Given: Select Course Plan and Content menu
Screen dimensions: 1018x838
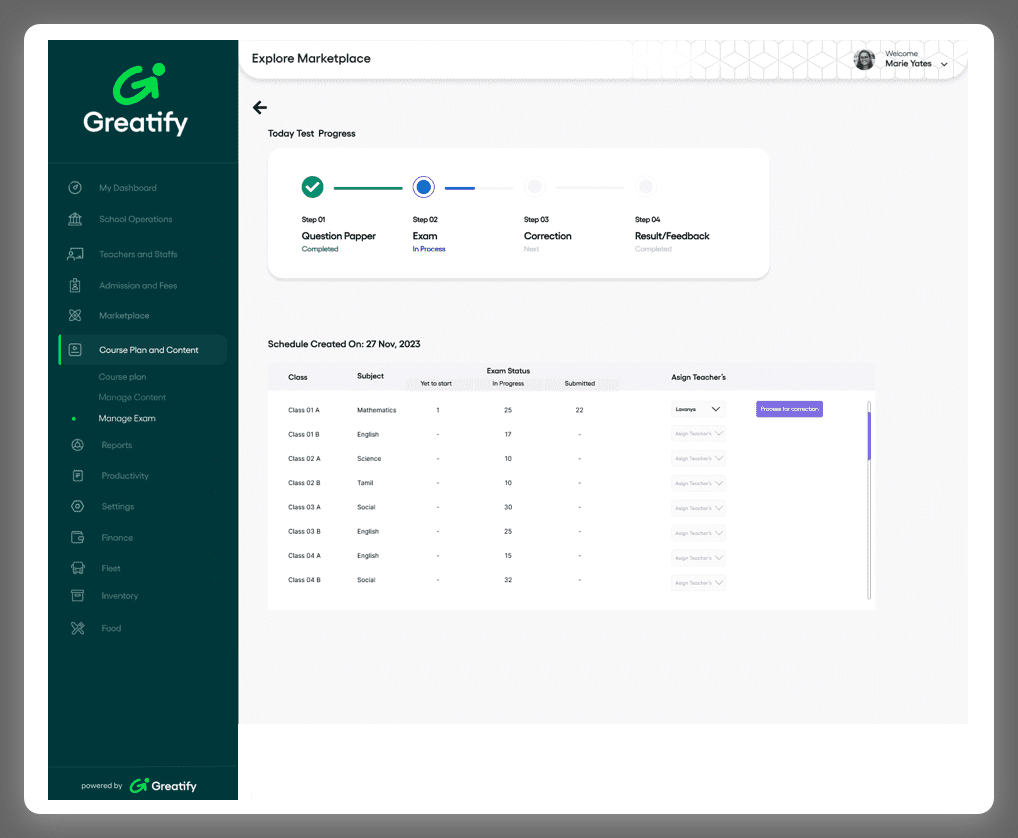Looking at the screenshot, I should coord(148,350).
